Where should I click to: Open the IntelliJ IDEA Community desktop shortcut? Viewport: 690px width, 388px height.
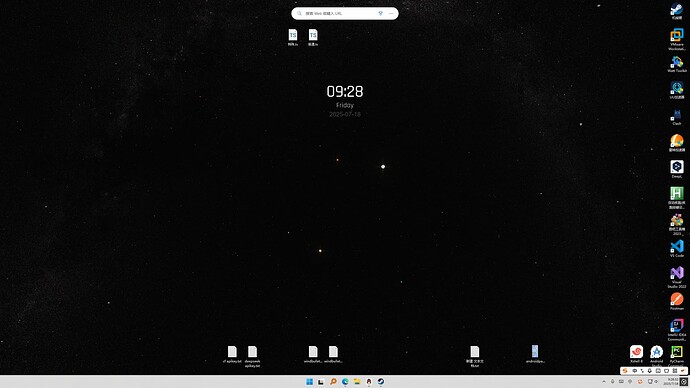(x=676, y=330)
